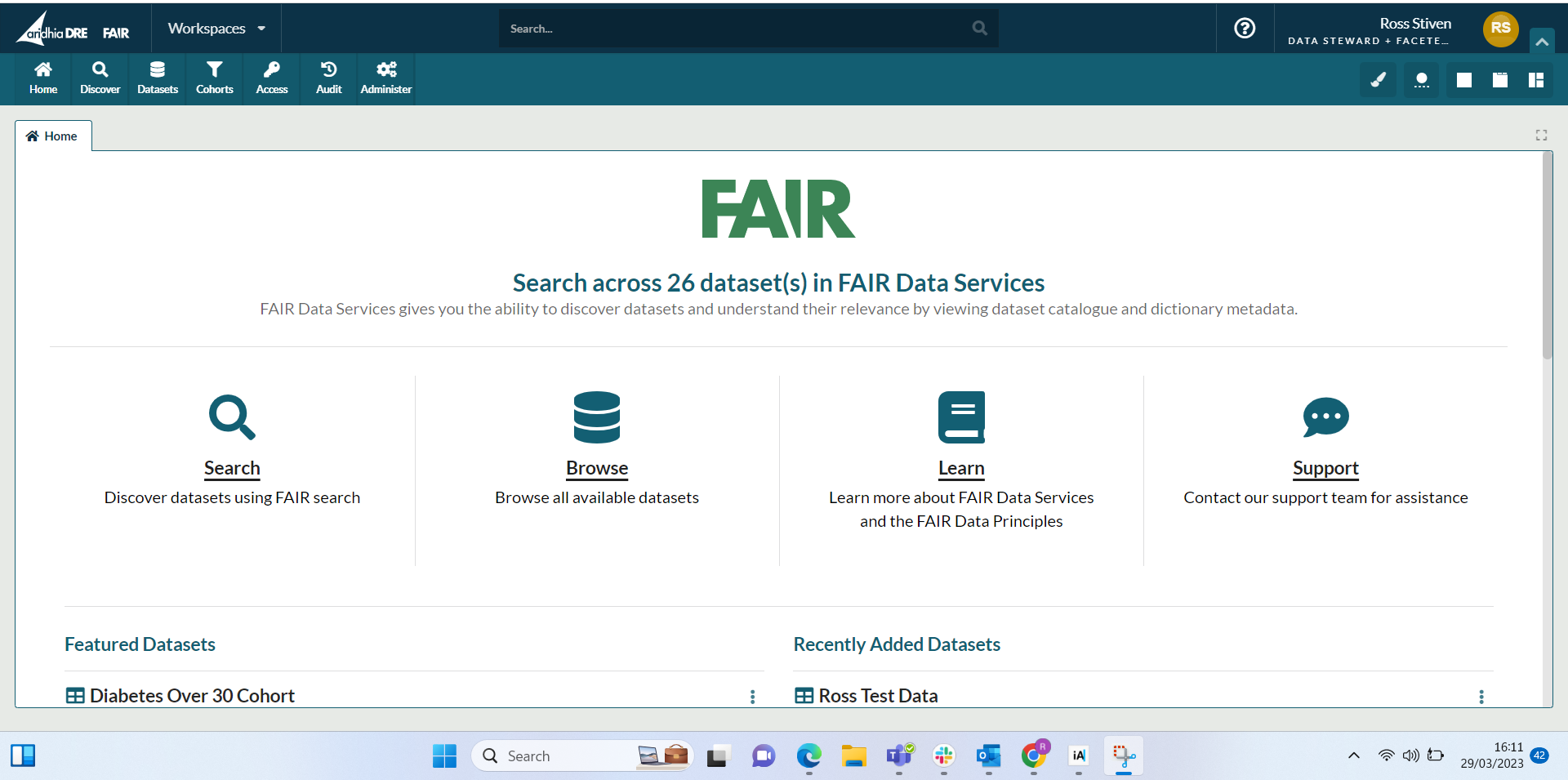Open the Administer settings page
The image size is (1568, 780).
pos(385,78)
